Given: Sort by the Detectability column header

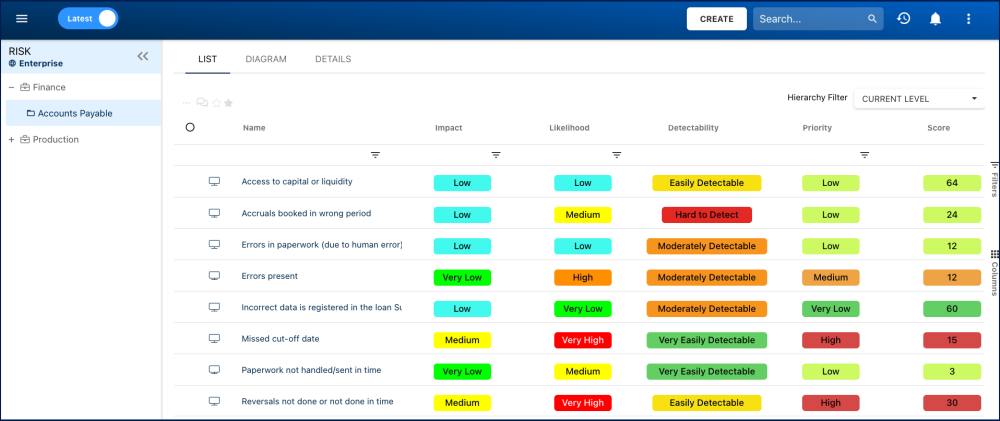Looking at the screenshot, I should [x=693, y=128].
